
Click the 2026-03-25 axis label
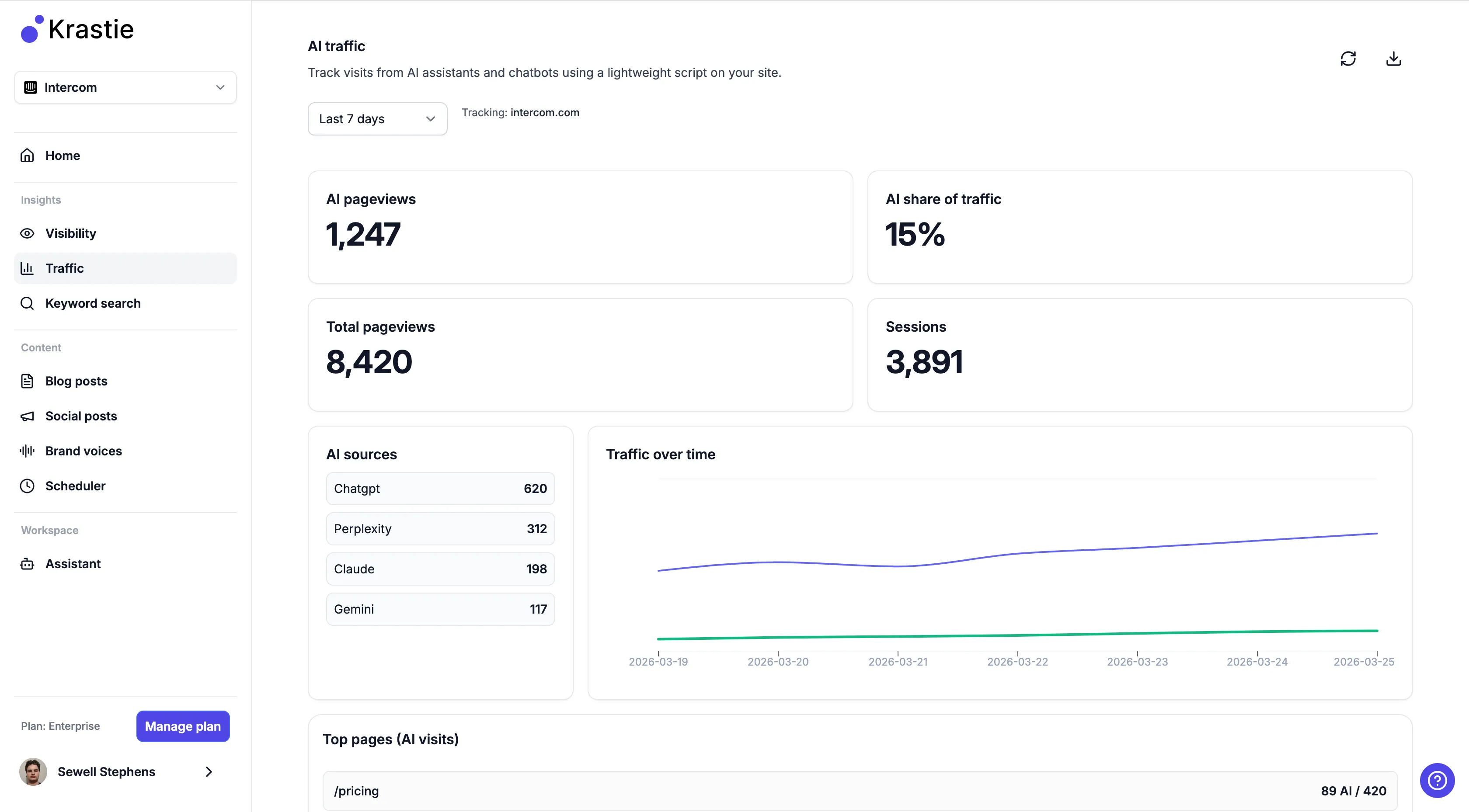pos(1364,662)
